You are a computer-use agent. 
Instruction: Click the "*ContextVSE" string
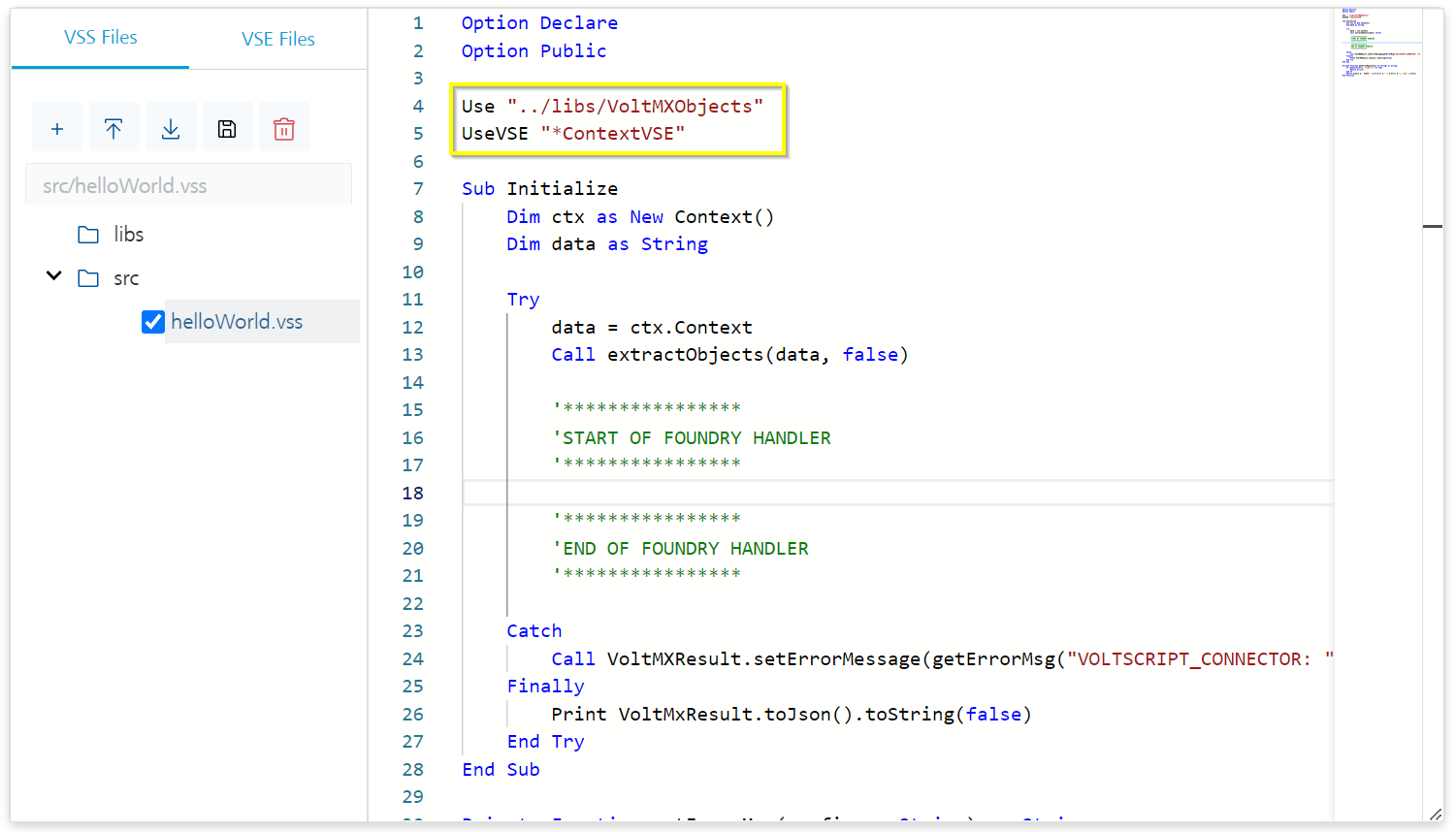tap(613, 133)
